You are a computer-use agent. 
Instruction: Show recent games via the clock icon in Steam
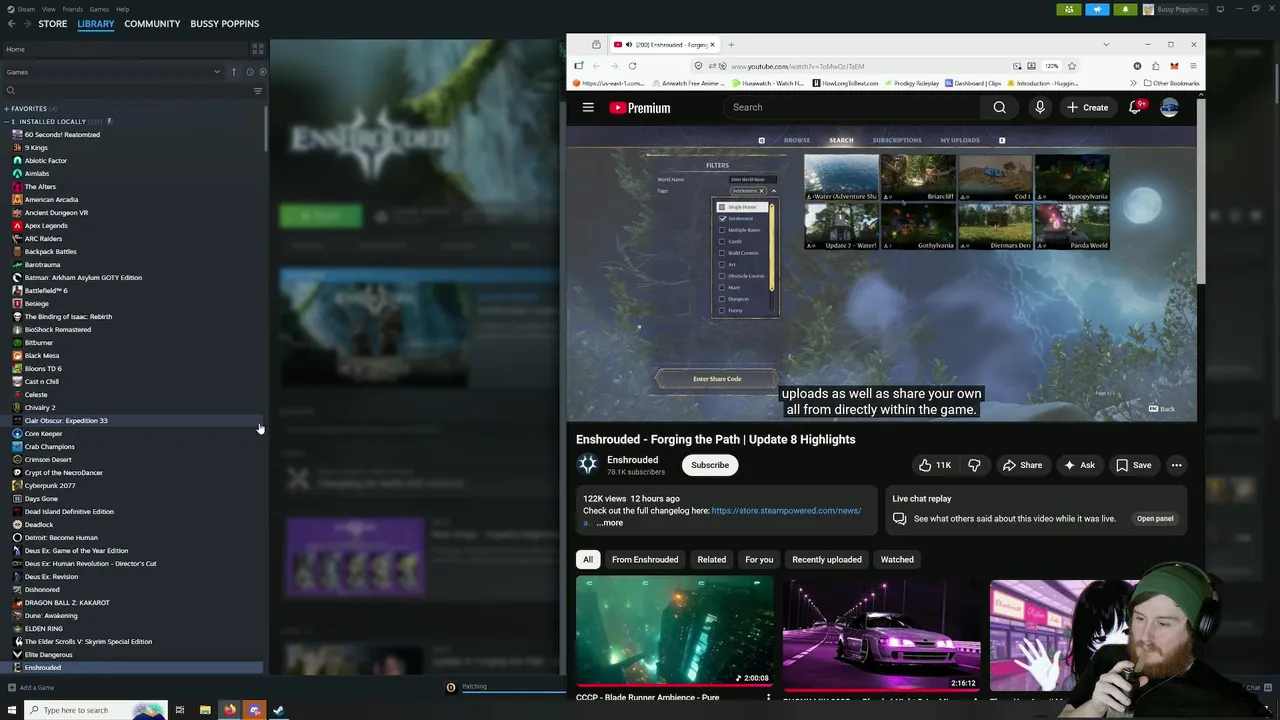(250, 72)
